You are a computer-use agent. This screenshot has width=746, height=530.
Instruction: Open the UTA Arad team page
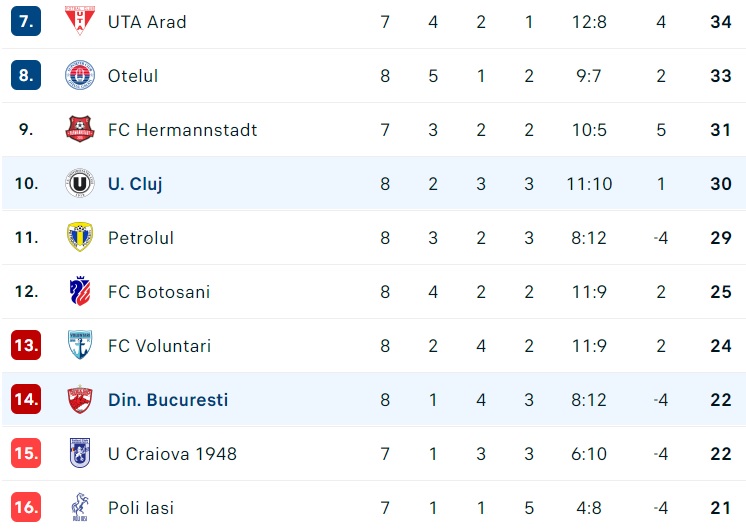click(147, 22)
